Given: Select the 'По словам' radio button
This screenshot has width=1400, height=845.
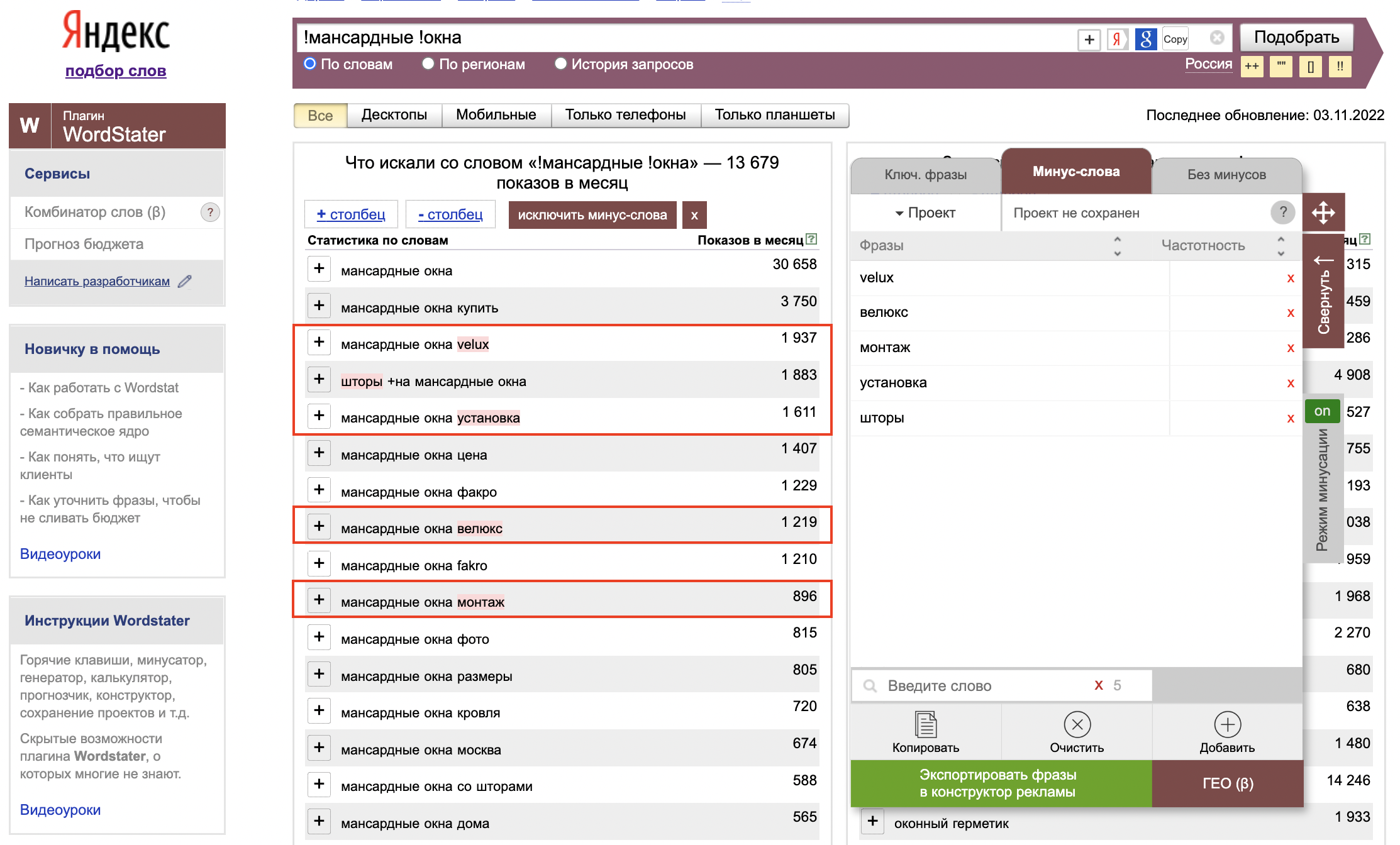Looking at the screenshot, I should coord(309,64).
